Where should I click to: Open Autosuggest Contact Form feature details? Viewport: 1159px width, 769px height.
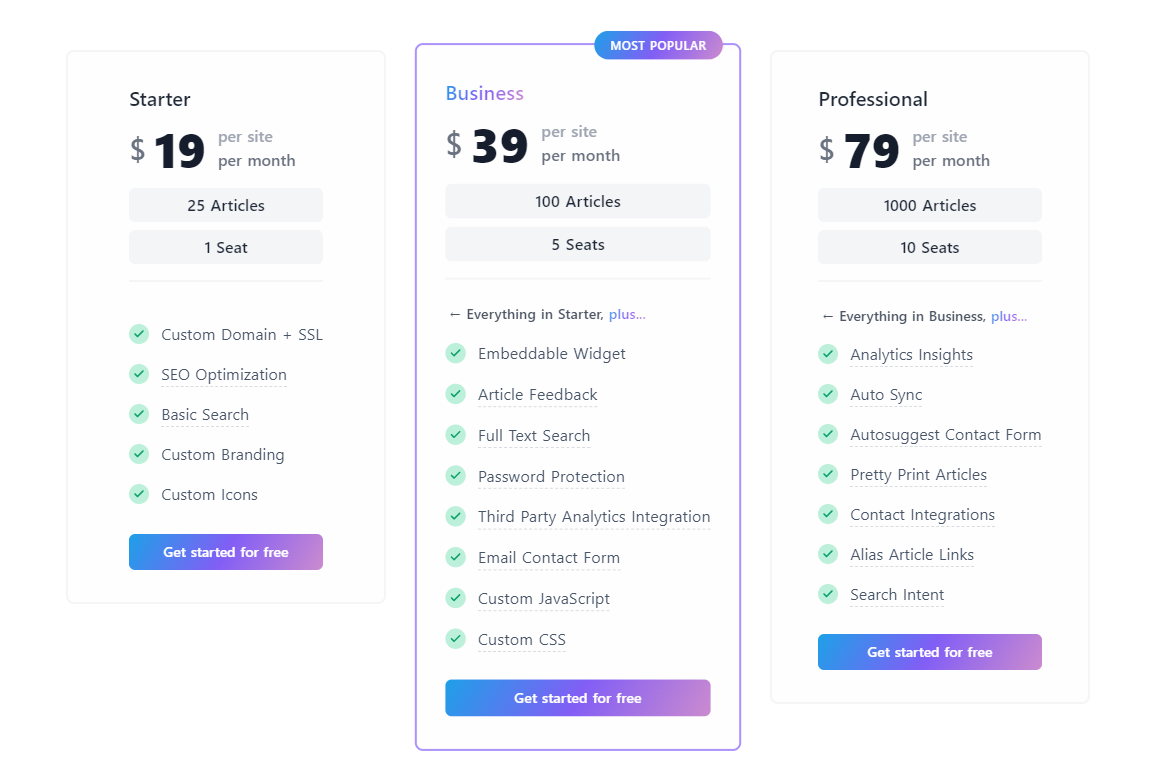(945, 435)
